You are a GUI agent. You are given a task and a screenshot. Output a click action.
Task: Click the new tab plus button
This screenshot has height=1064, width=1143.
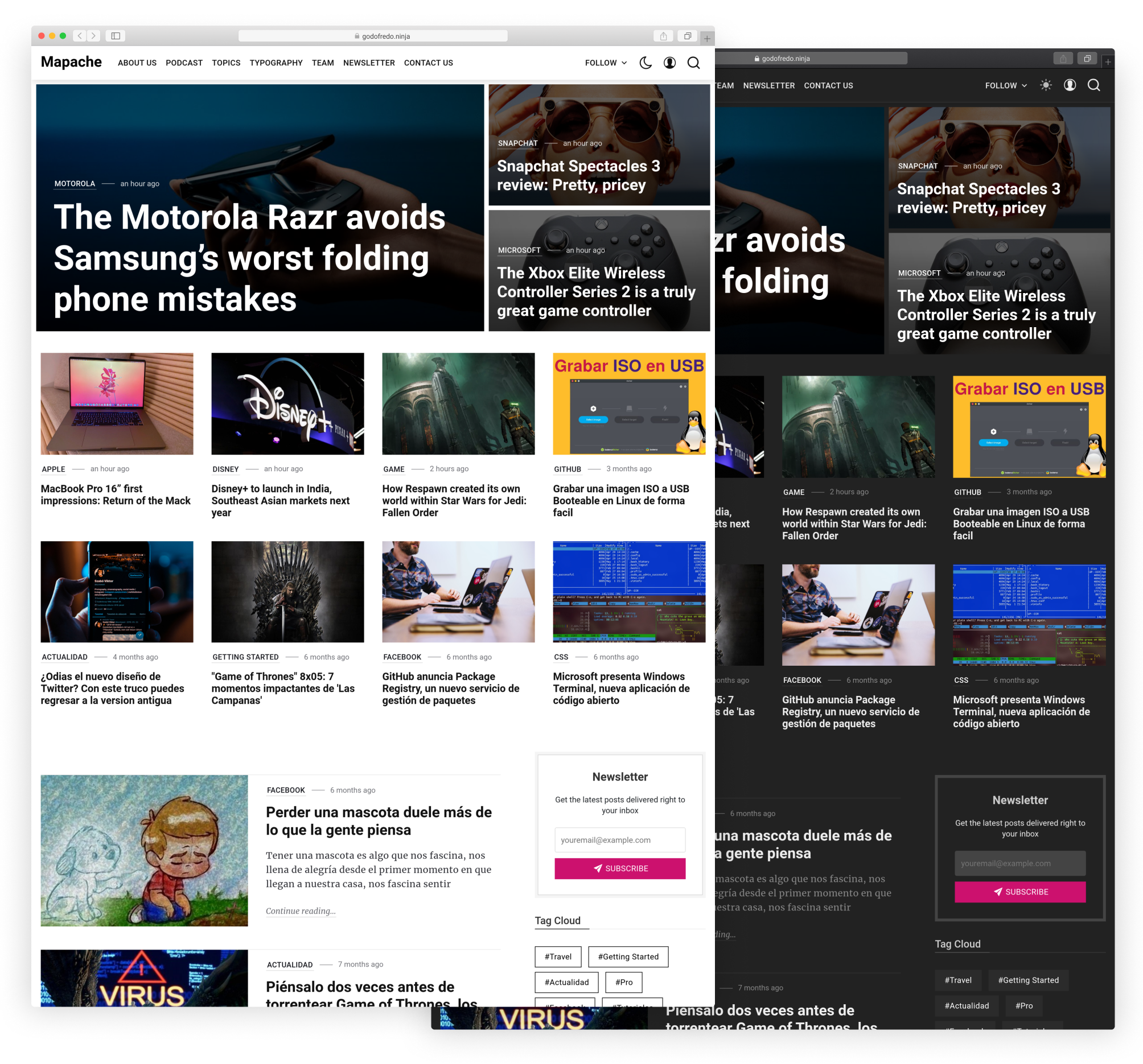click(706, 39)
